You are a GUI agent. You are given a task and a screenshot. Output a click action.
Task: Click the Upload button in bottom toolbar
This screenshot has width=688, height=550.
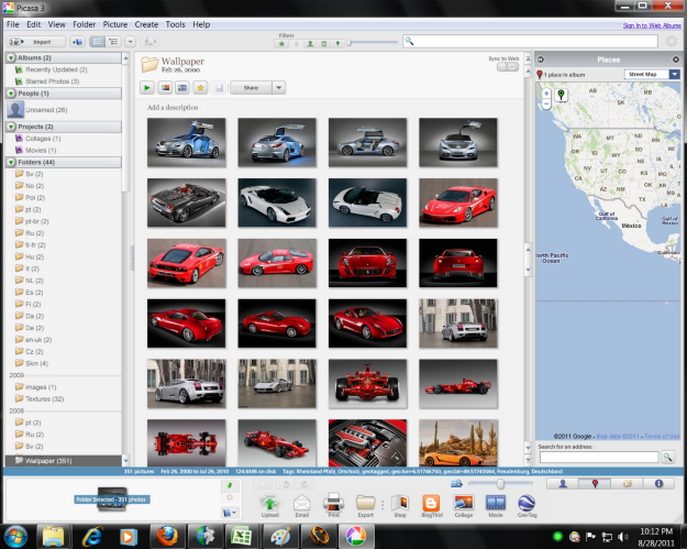point(269,503)
